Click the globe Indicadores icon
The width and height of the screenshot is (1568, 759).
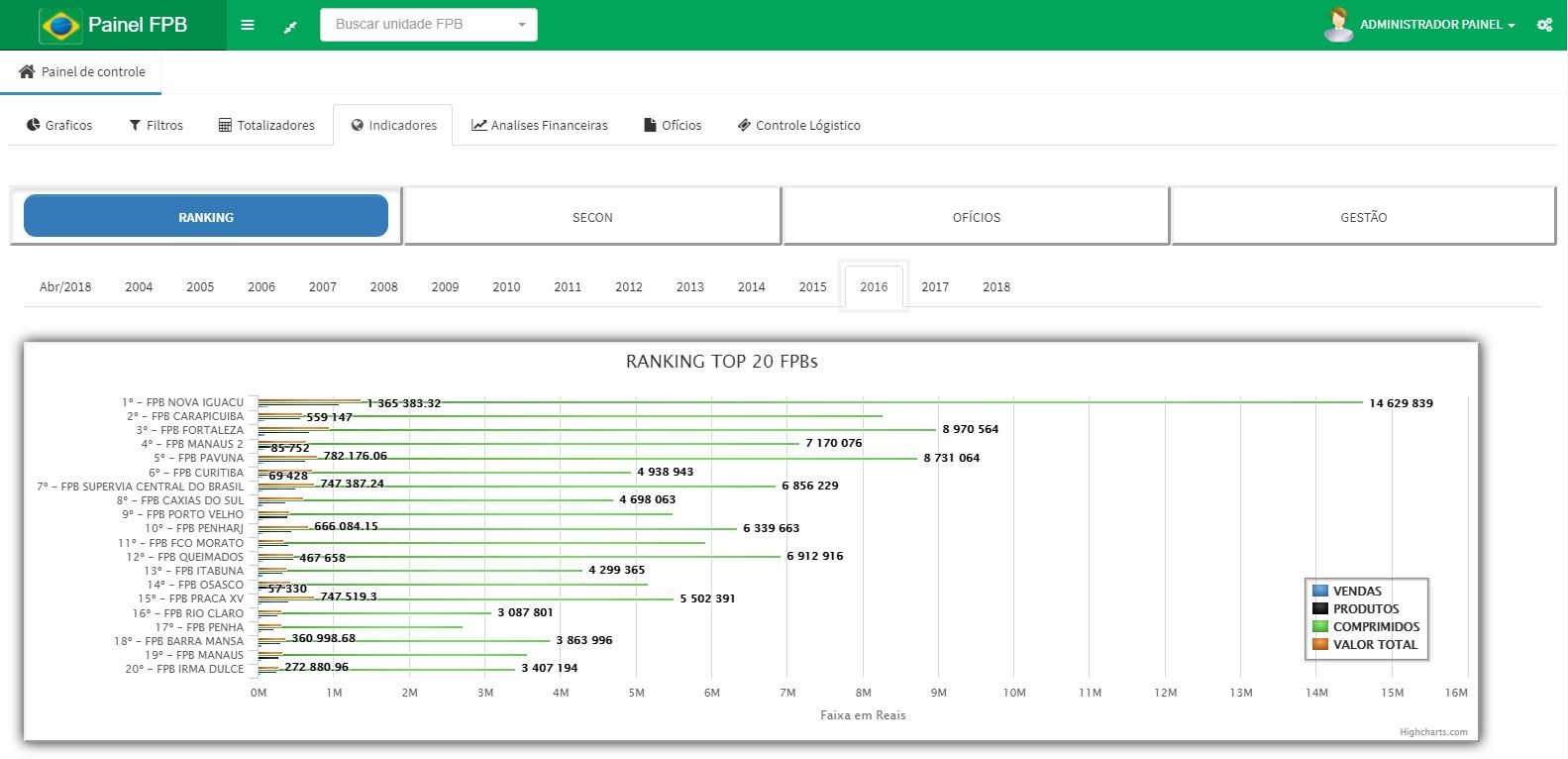[358, 125]
